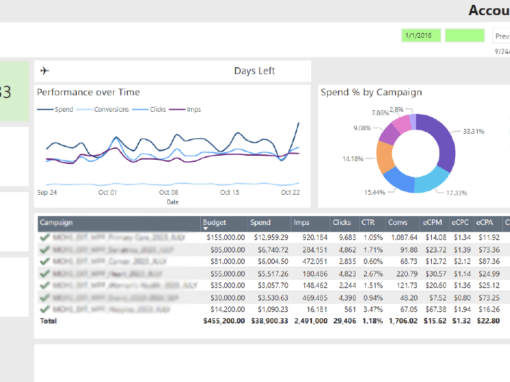Click the empty green end date field

click(x=465, y=35)
